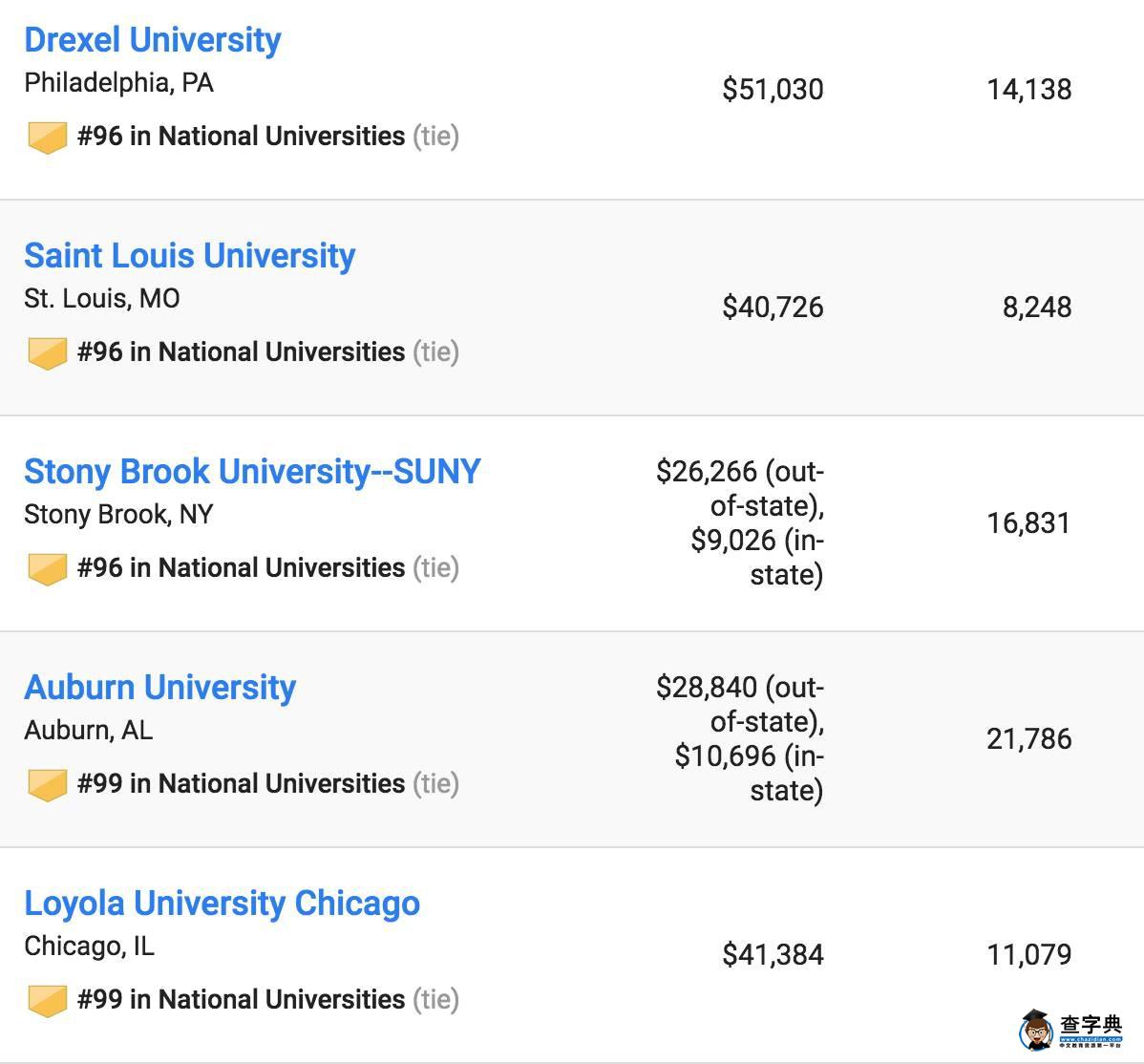Screen dimensions: 1144x1064
Task: Open the Auburn University link
Action: pos(159,688)
